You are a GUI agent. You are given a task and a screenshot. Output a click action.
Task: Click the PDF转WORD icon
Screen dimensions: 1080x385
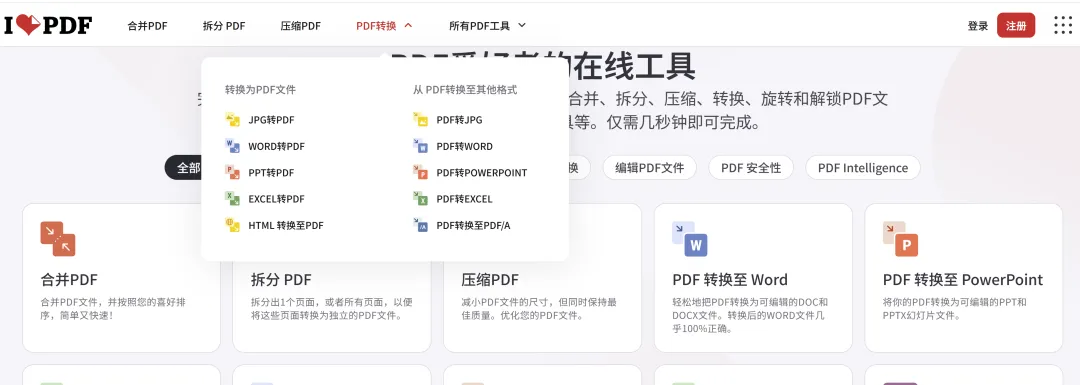(420, 146)
